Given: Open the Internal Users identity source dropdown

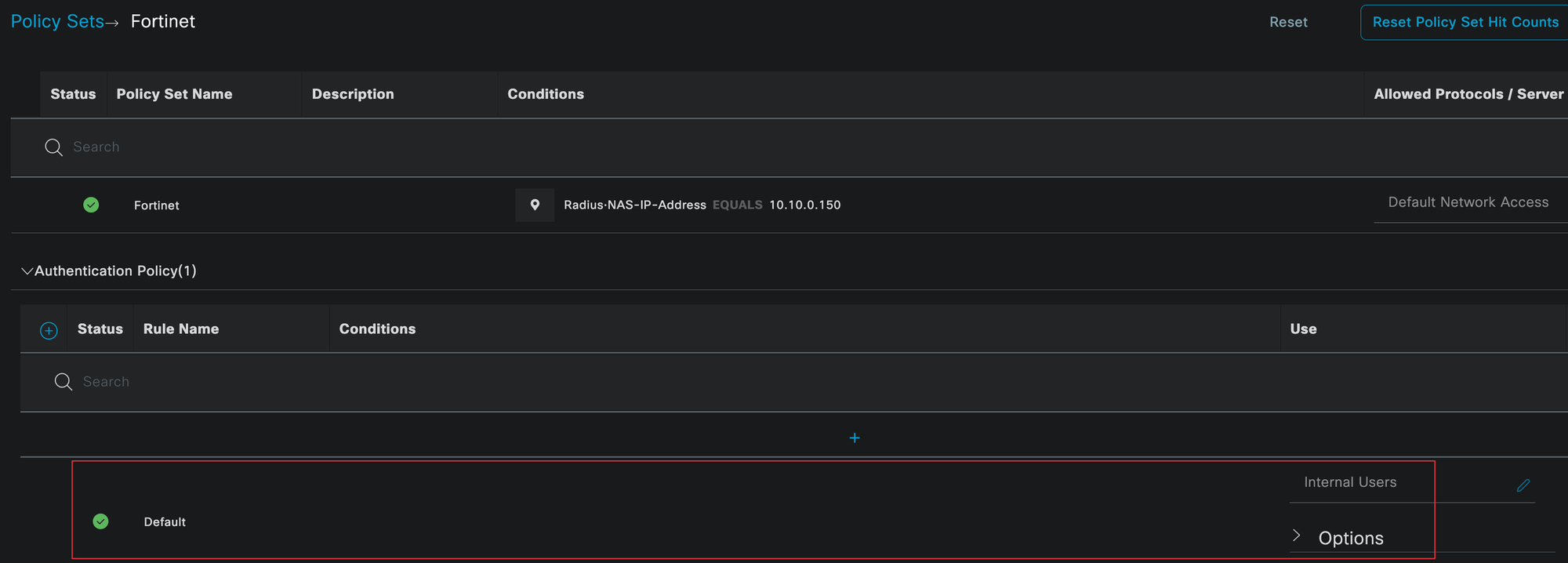Looking at the screenshot, I should pos(1350,482).
